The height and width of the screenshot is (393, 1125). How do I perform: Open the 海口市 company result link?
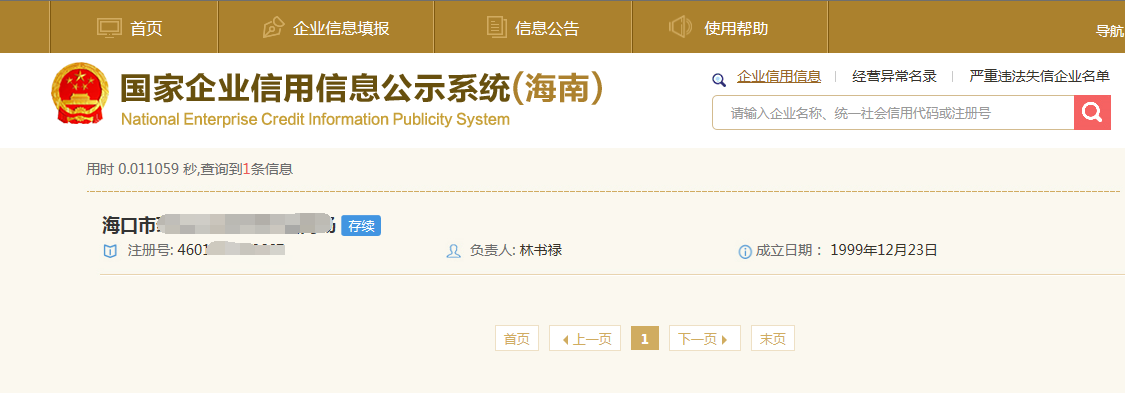coord(219,225)
